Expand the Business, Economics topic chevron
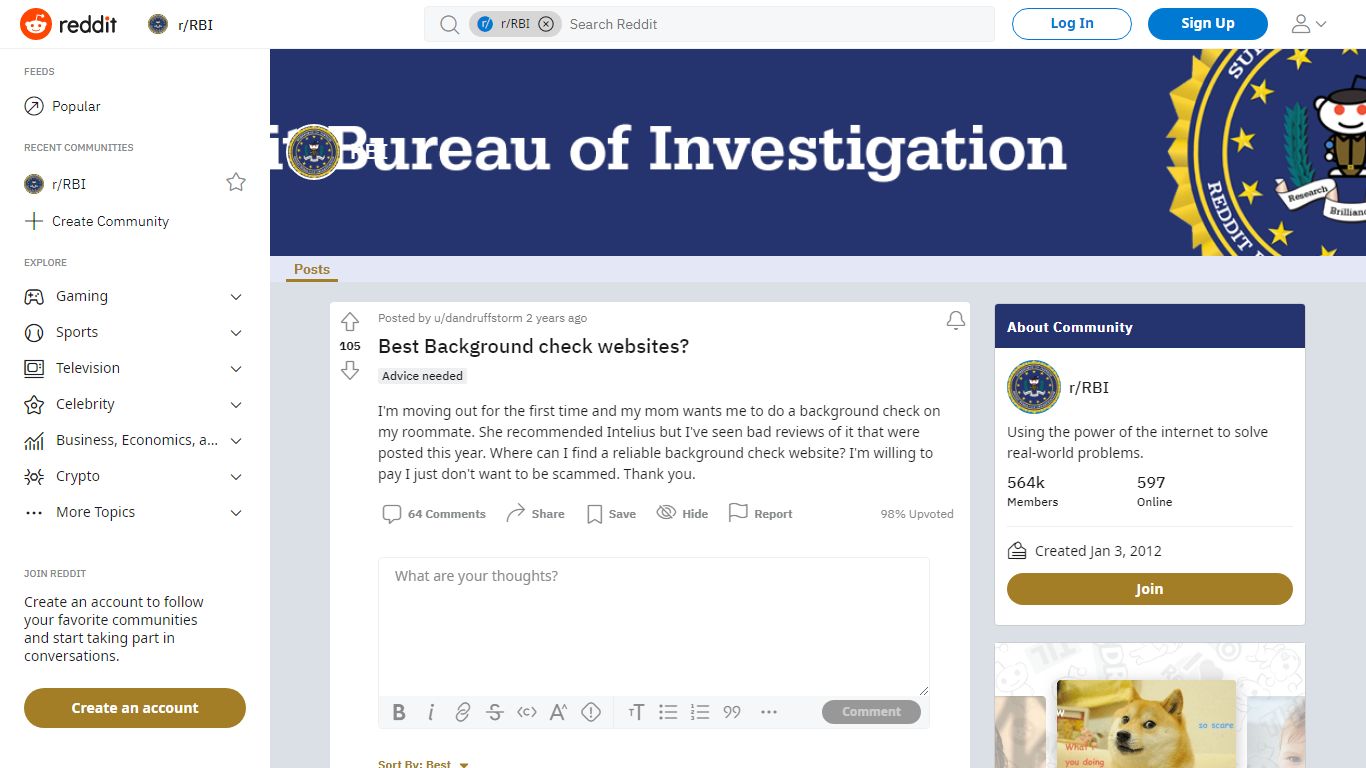1366x768 pixels. click(236, 441)
